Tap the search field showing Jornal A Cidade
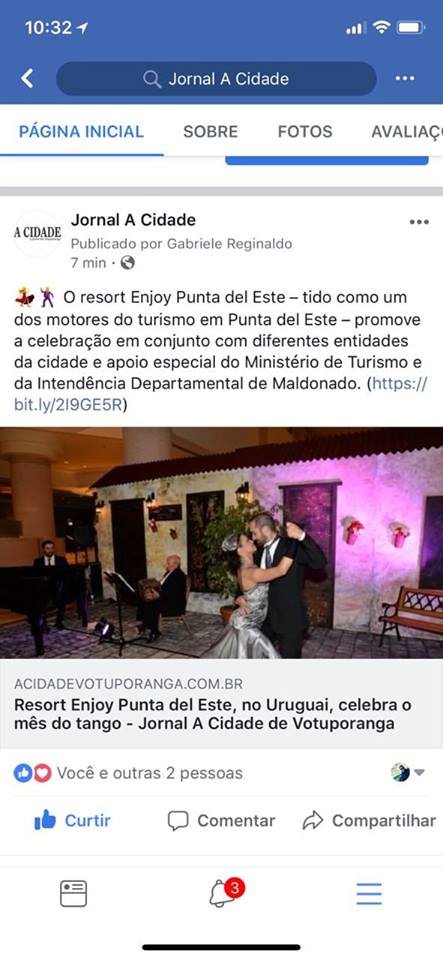 [x=216, y=78]
